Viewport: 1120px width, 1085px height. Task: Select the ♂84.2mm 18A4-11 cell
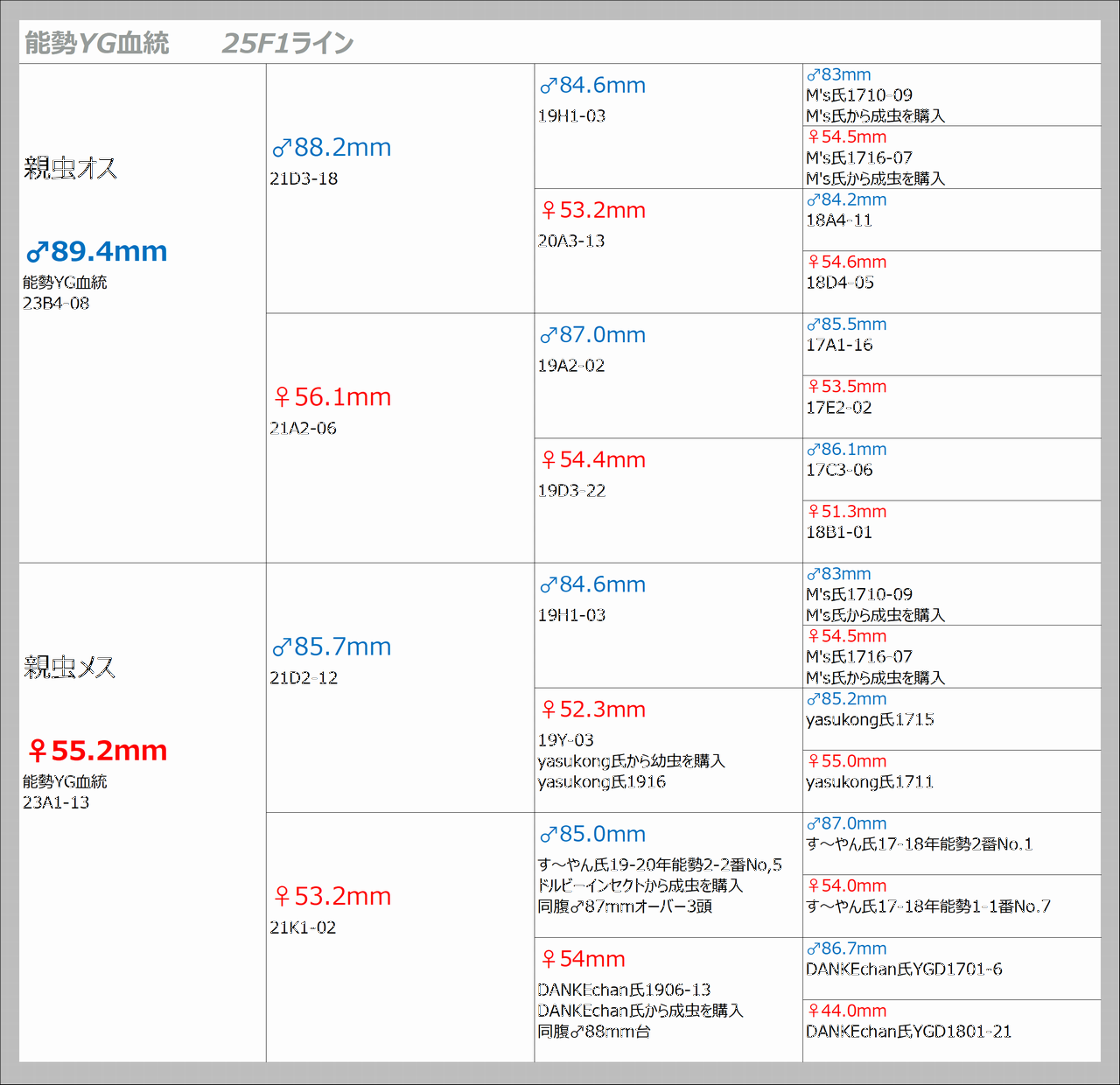[x=846, y=210]
